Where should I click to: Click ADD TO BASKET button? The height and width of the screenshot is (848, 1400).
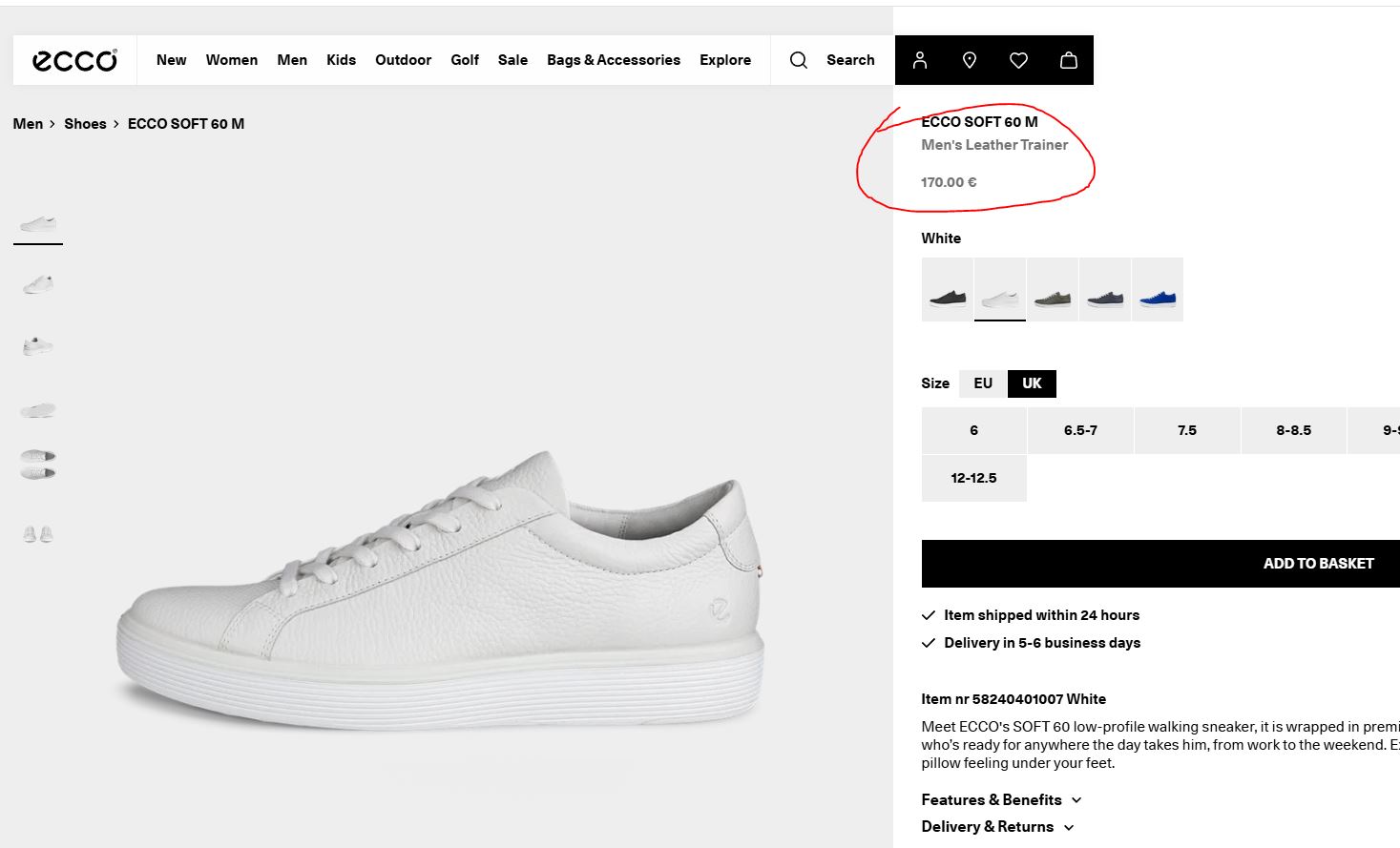1160,564
